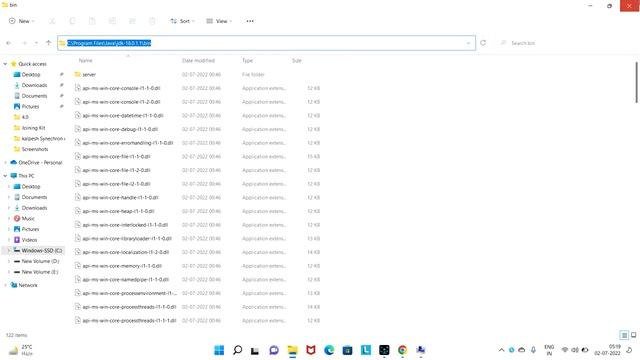Click the Copy icon in toolbar
The image size is (640, 360).
coord(72,21)
